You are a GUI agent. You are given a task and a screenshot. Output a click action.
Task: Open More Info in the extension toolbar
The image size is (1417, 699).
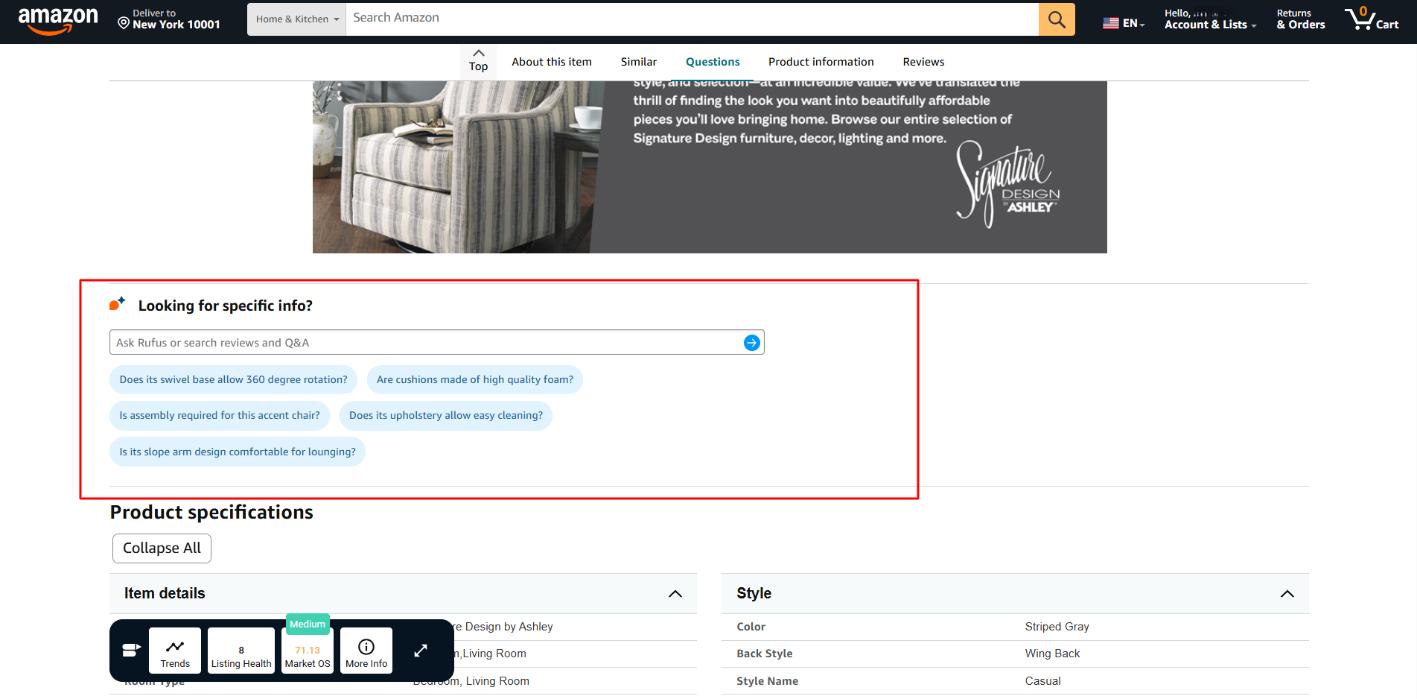coord(368,651)
